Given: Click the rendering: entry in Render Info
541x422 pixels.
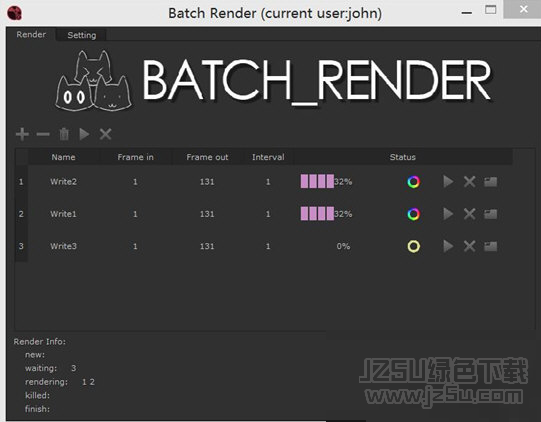Looking at the screenshot, I should pos(60,382).
